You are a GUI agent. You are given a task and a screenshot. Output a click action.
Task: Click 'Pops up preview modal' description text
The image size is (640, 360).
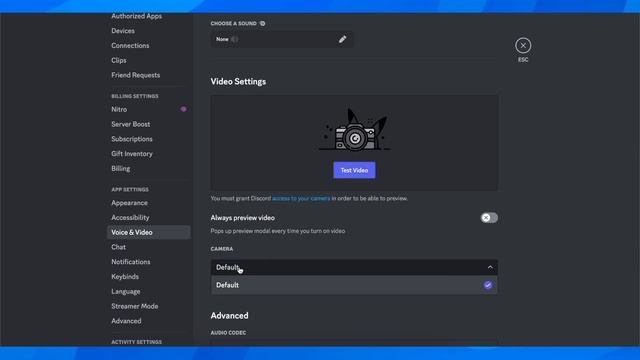(278, 231)
